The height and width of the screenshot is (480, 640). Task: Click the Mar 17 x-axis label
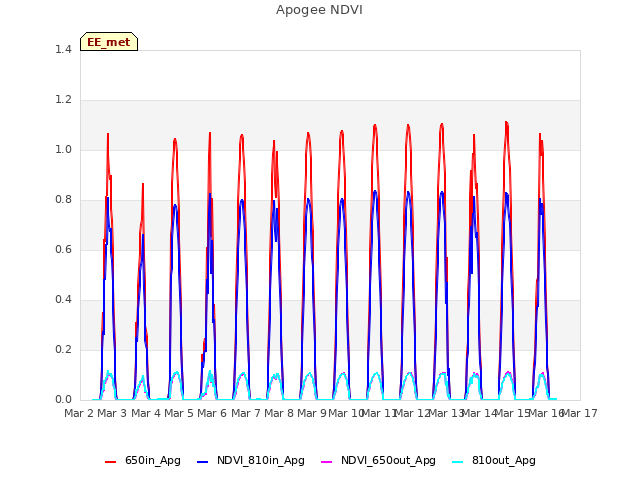(x=580, y=413)
